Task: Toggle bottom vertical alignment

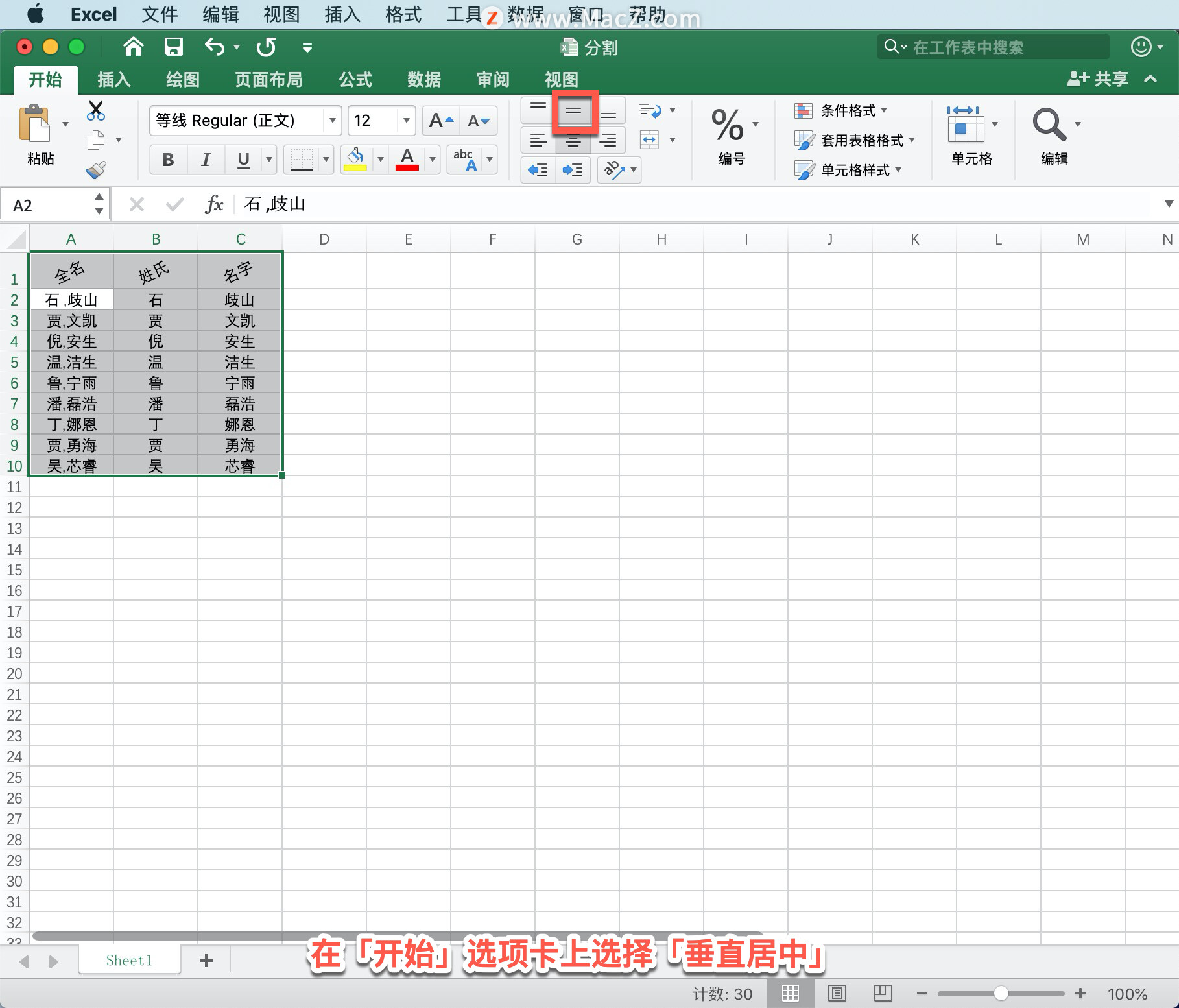Action: coord(608,111)
